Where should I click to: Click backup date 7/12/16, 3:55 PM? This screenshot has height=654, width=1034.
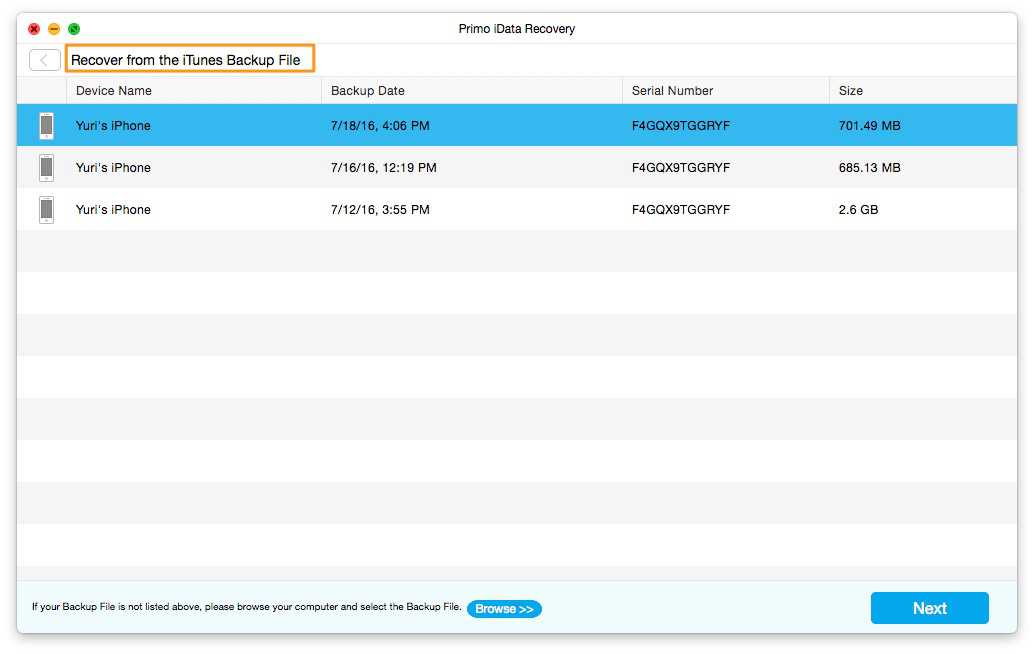(380, 210)
